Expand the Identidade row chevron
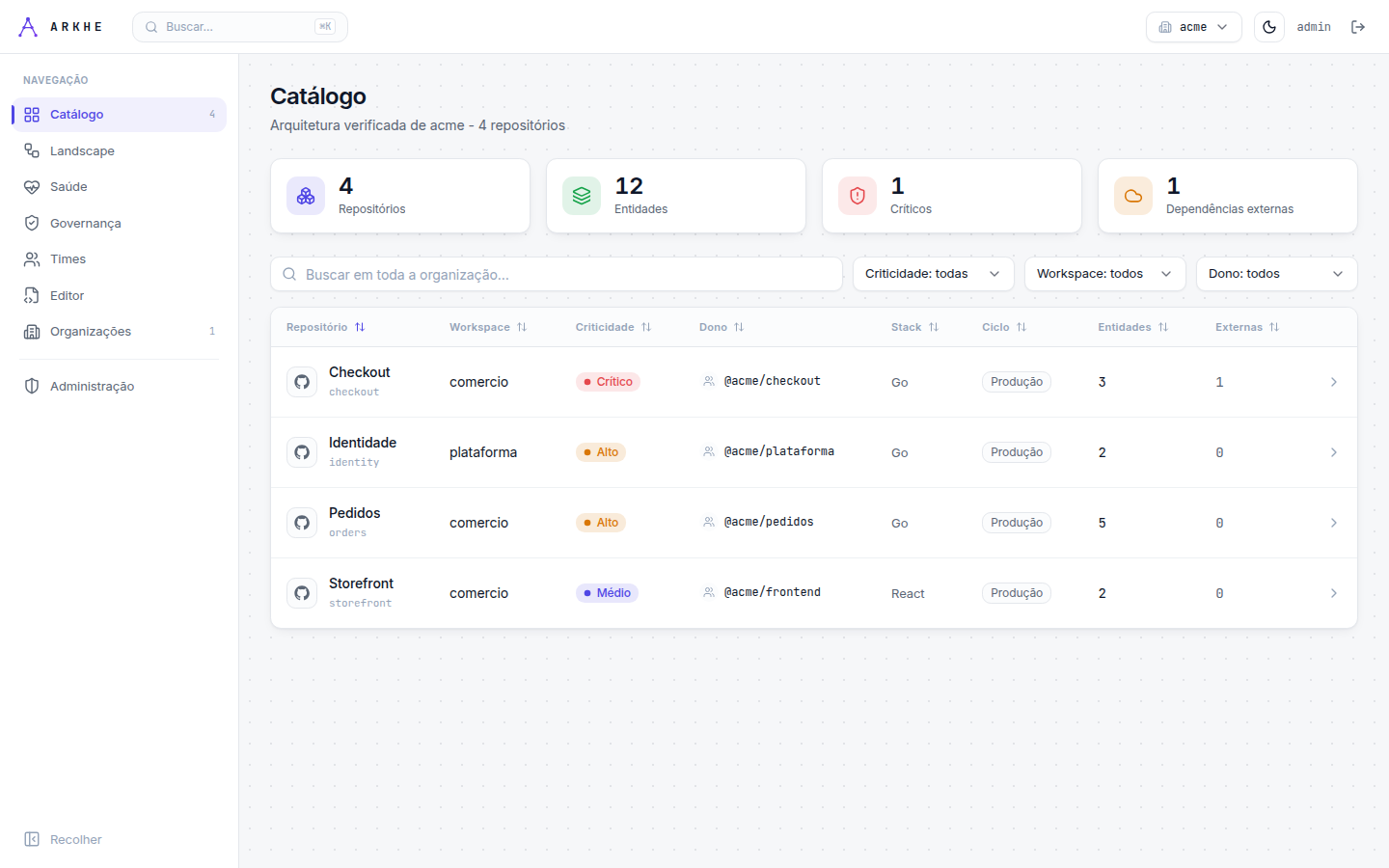Screen dimensions: 1389x868 (x=1334, y=452)
